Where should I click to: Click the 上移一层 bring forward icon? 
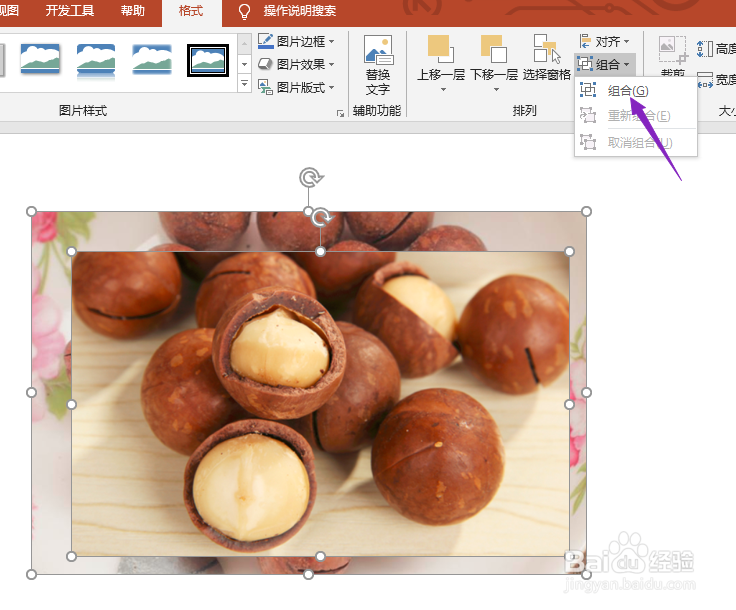441,49
